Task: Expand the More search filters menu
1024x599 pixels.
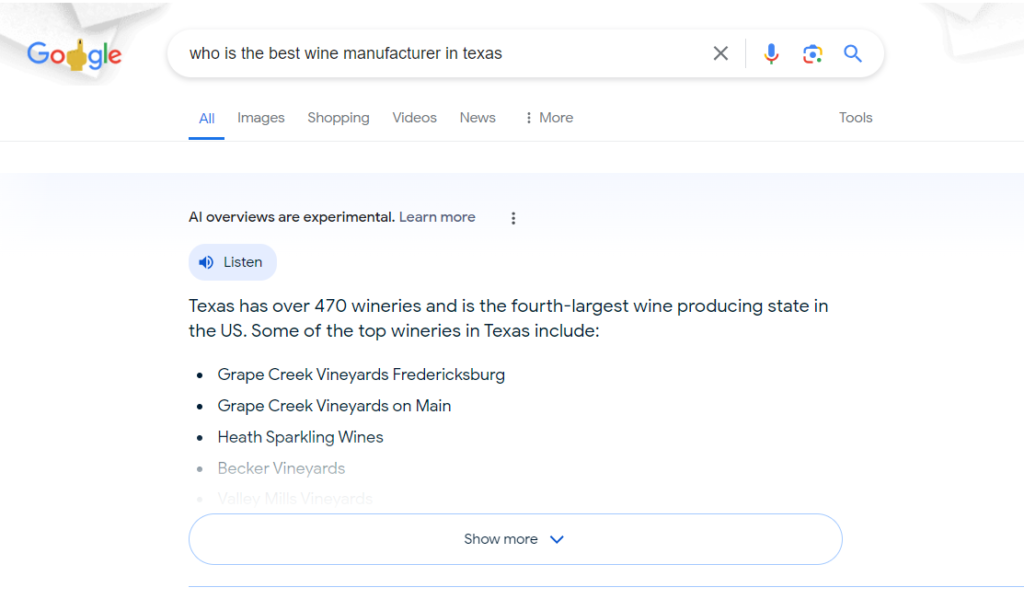Action: pos(549,118)
